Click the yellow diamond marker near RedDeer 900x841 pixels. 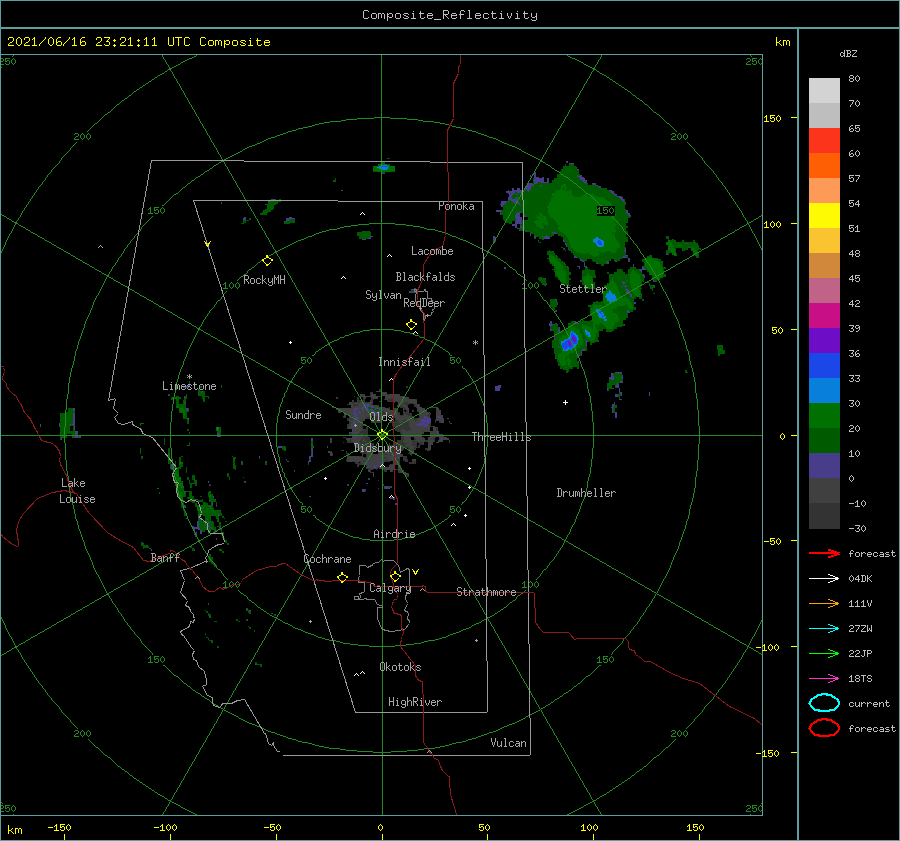coord(412,325)
